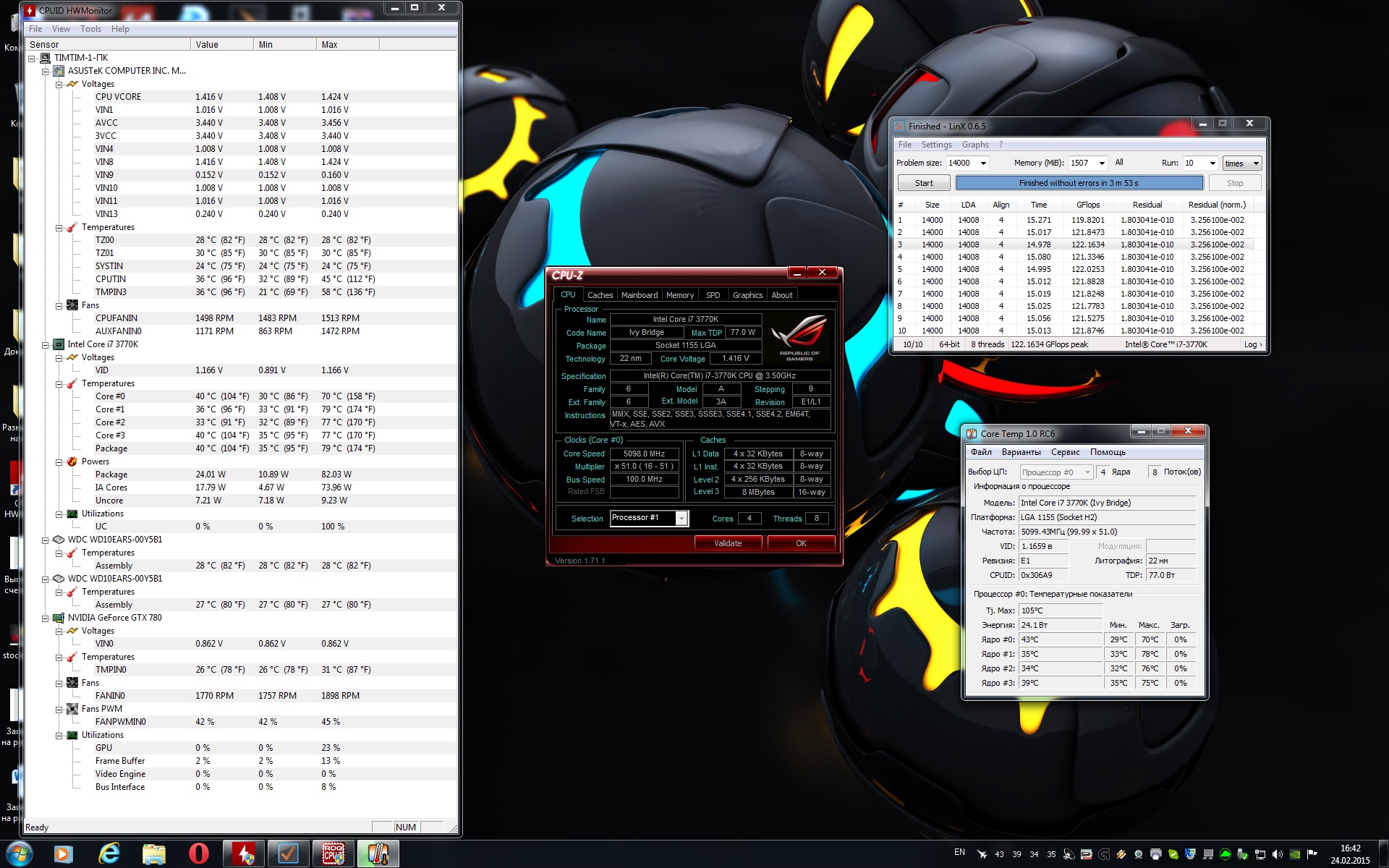
Task: Open the Memory (MiB) dropdown
Action: click(x=1101, y=163)
